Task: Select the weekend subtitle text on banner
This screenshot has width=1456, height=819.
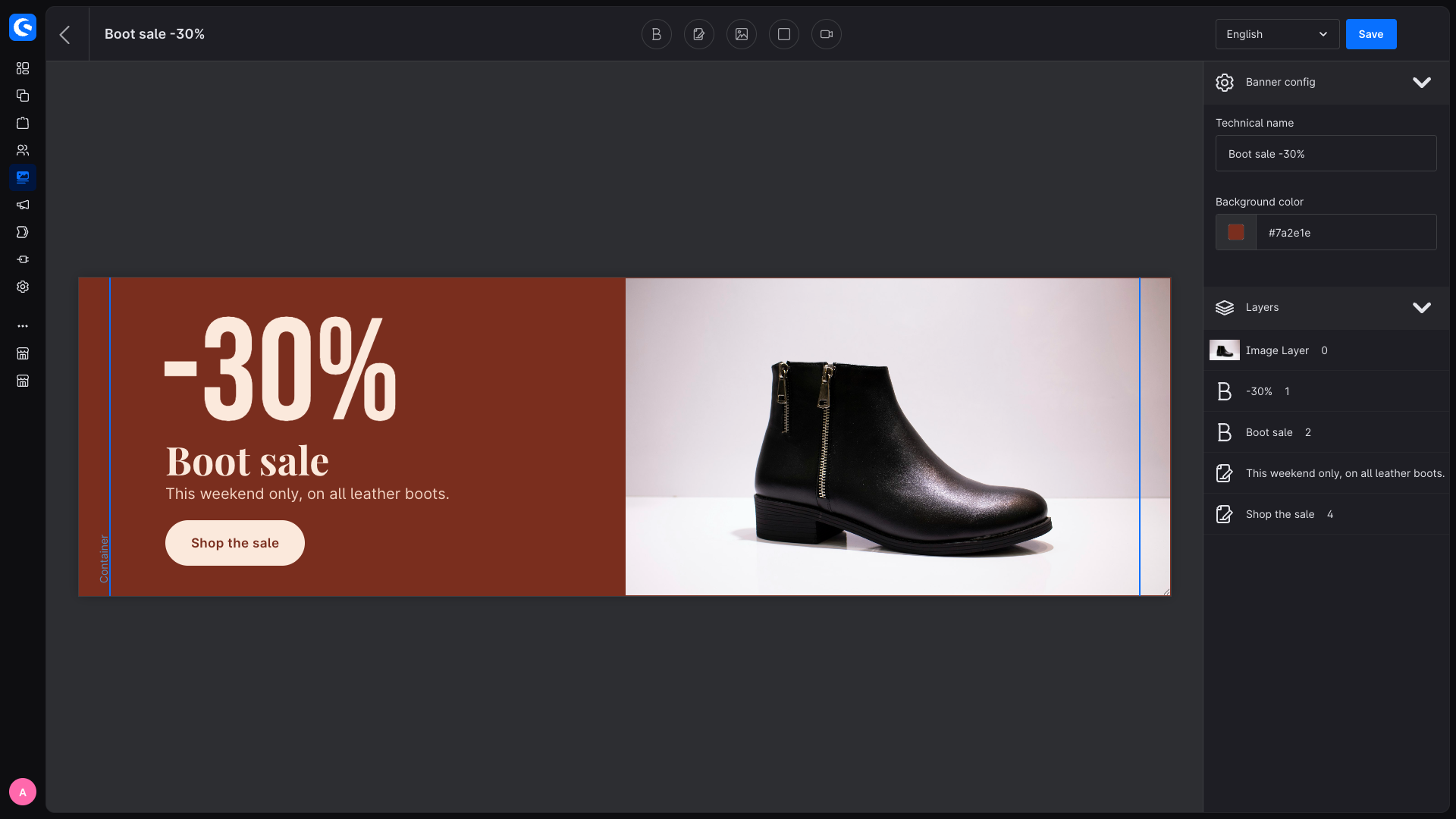Action: point(307,494)
